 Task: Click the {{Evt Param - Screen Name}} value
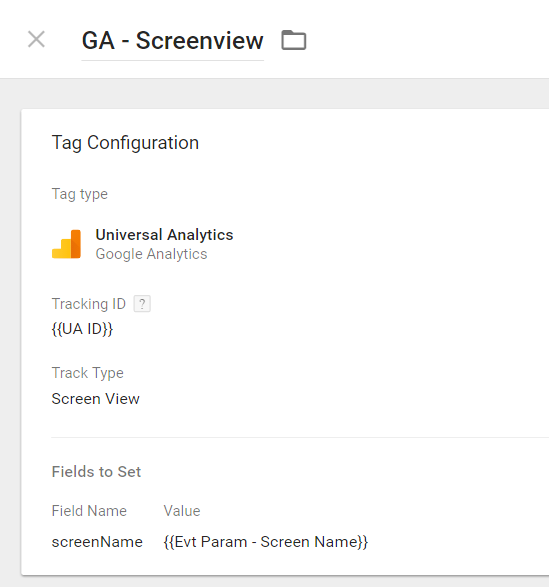(266, 542)
